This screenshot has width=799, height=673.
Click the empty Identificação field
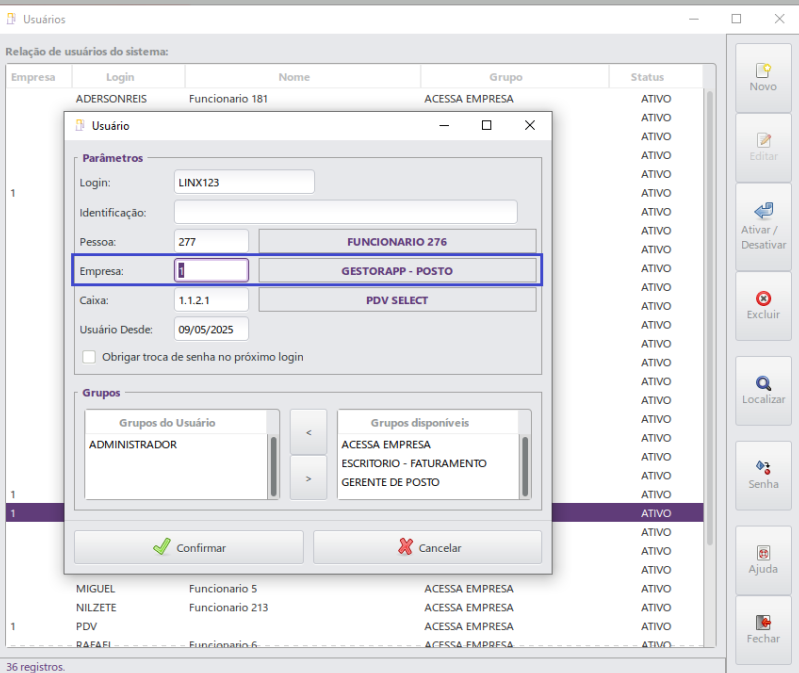coord(345,212)
